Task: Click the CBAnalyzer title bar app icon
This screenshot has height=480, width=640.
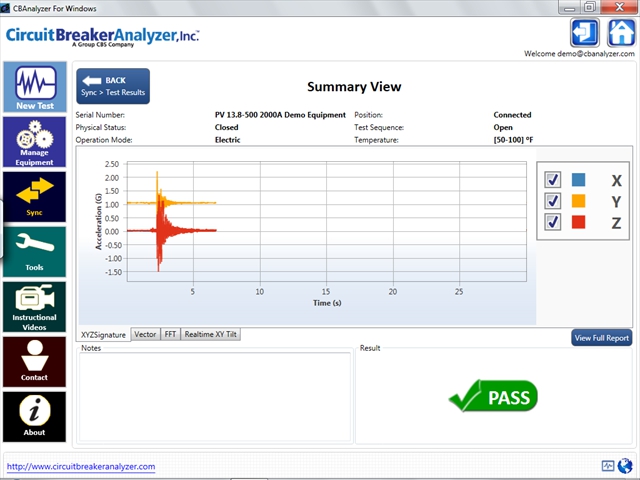Action: click(5, 8)
